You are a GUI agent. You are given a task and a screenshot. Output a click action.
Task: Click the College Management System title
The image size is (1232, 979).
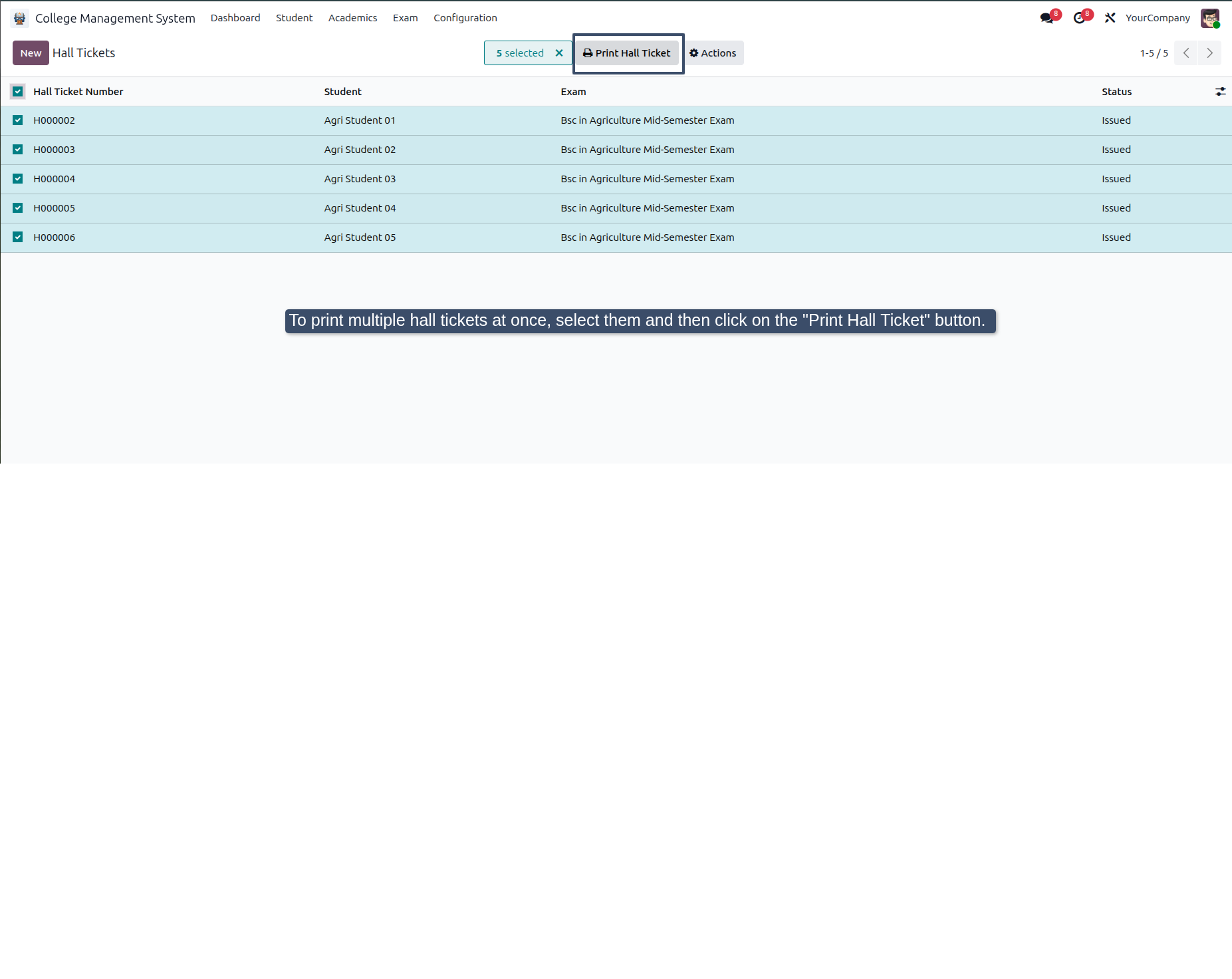(115, 18)
